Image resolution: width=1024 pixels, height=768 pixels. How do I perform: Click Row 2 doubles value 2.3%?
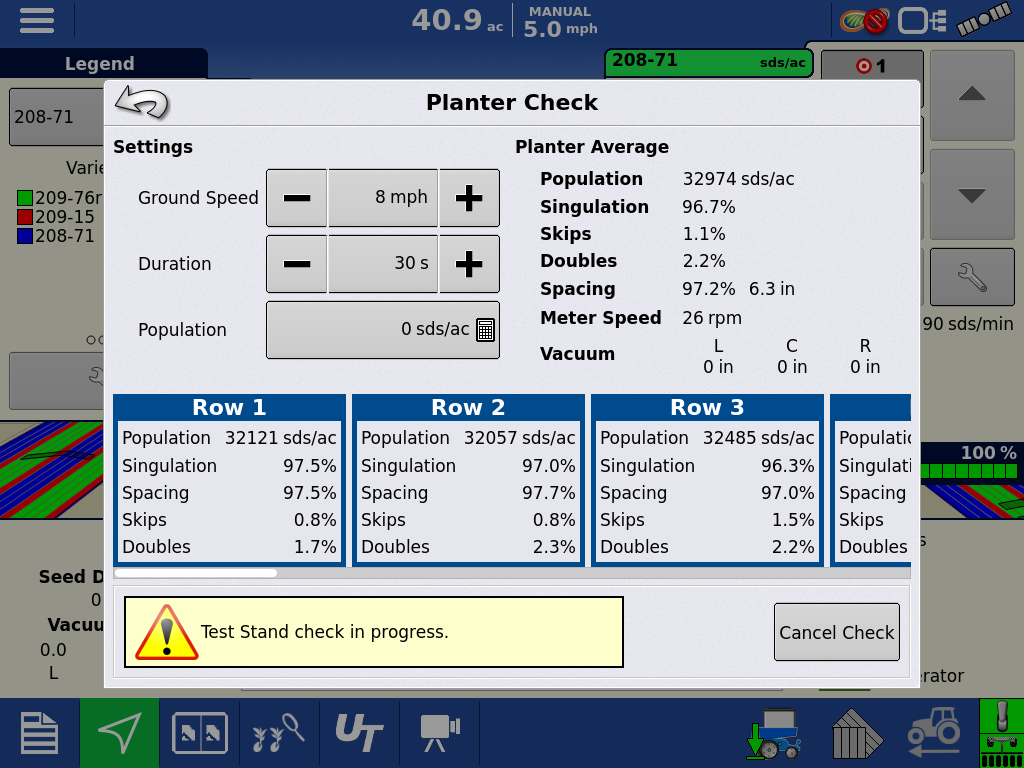point(554,547)
